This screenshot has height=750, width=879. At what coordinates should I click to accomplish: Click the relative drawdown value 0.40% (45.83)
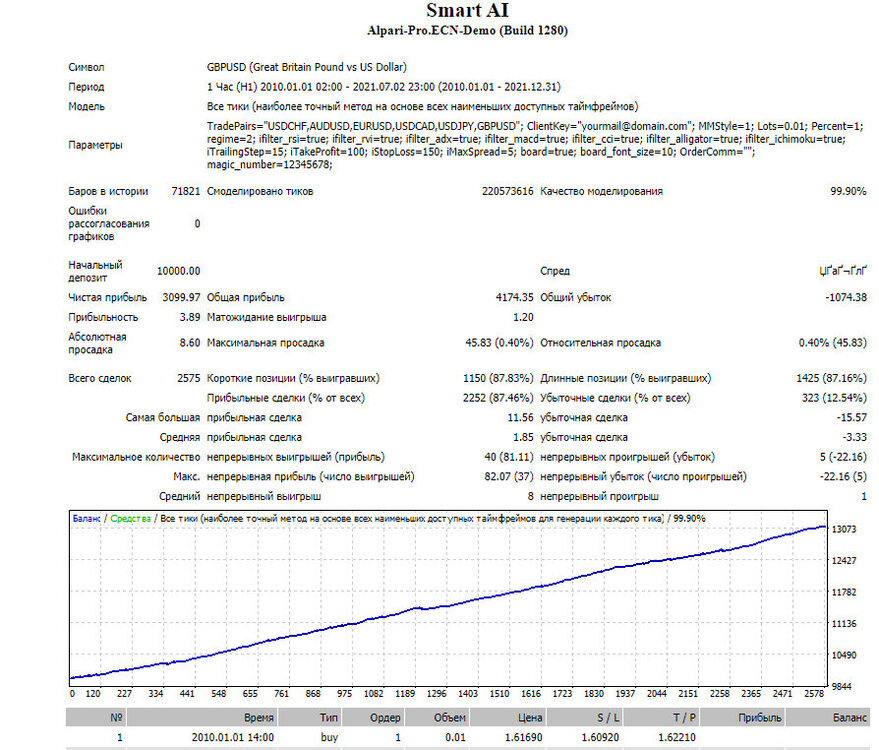832,343
